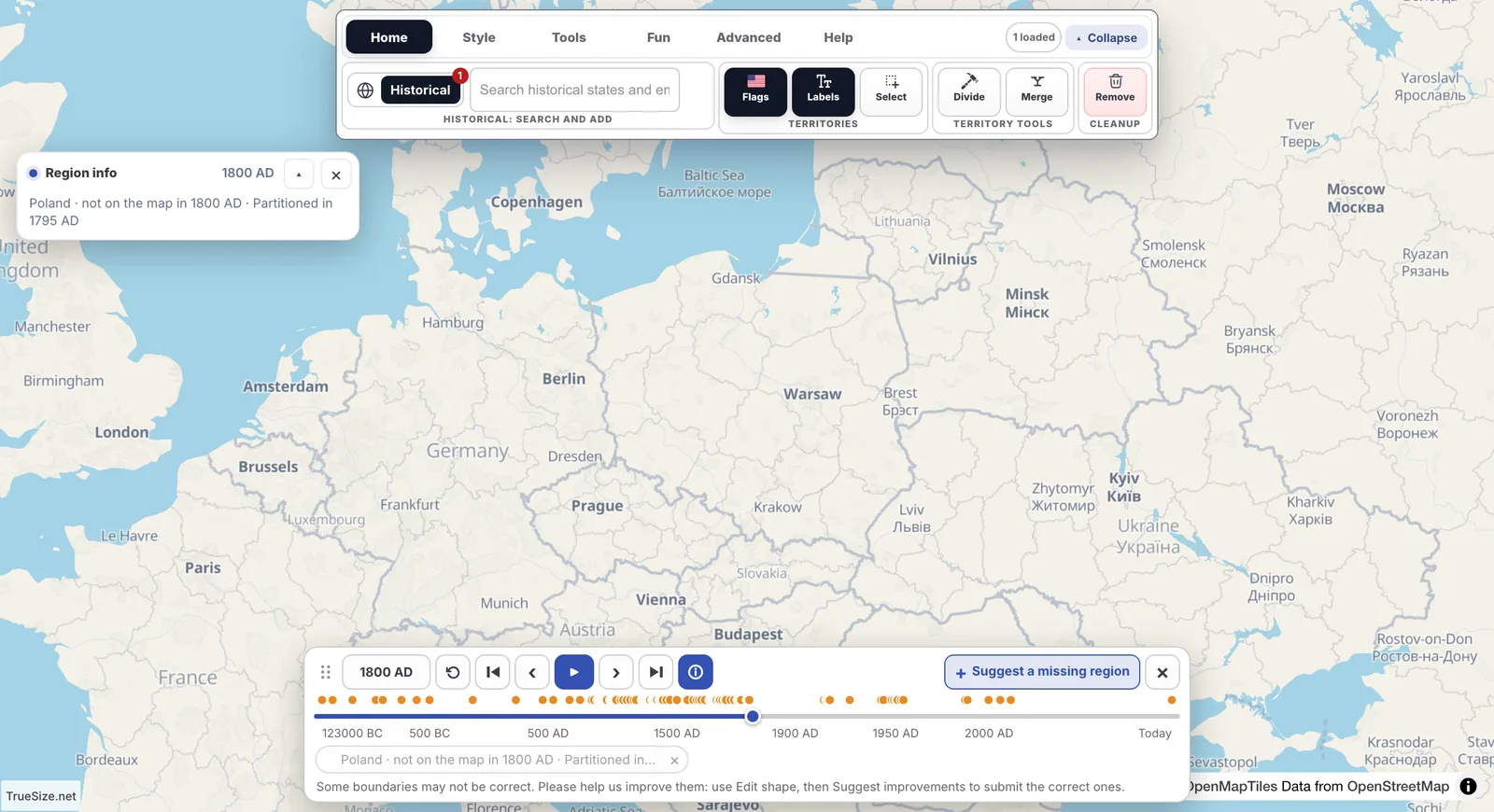Viewport: 1494px width, 812px height.
Task: Activate the Select territories tool
Action: point(891,91)
